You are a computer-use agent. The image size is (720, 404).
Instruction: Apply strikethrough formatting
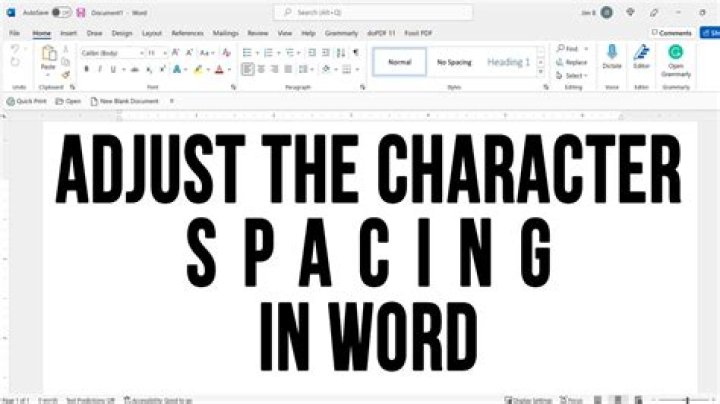click(x=135, y=70)
